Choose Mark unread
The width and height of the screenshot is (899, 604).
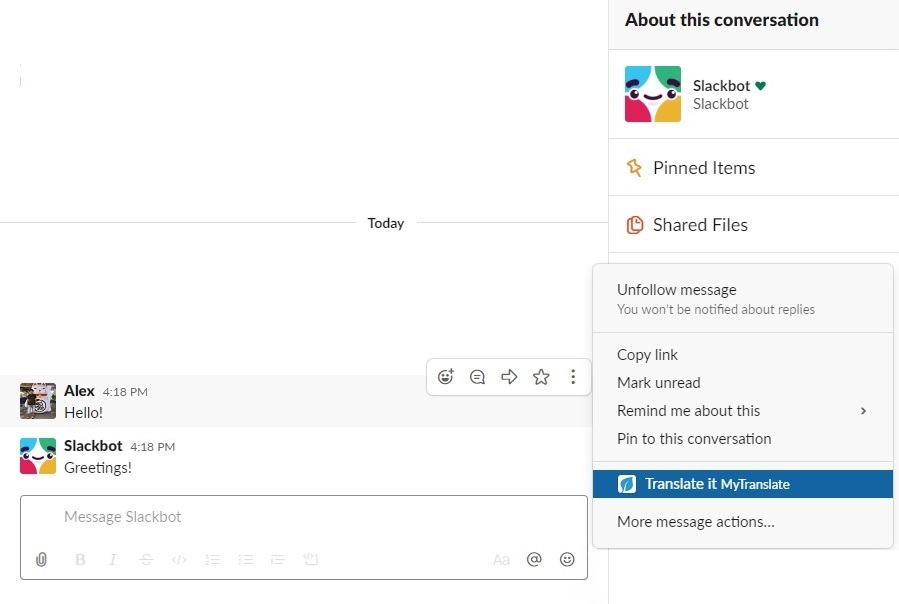click(742, 383)
